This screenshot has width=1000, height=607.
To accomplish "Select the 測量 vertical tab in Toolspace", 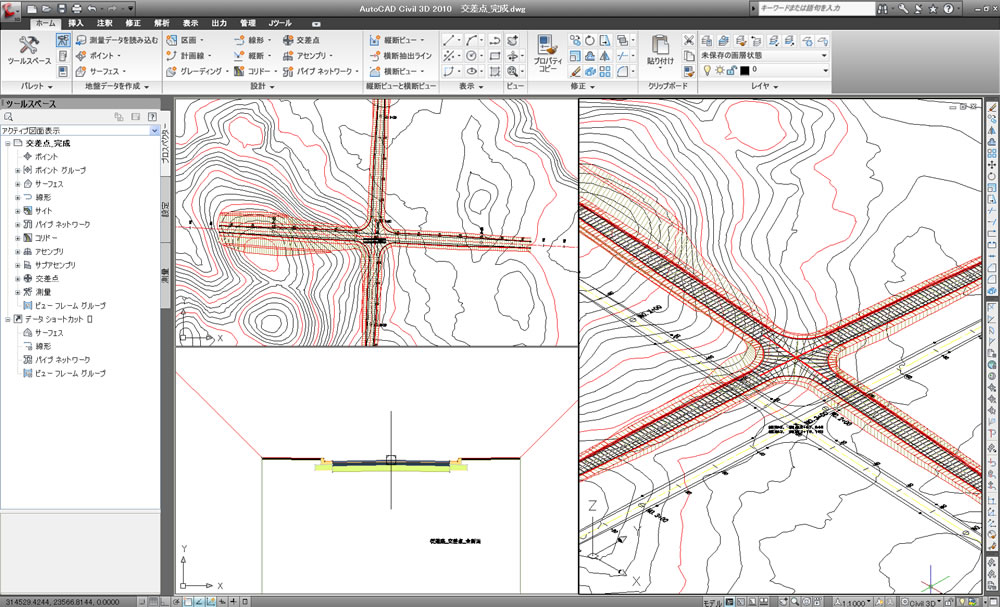I will [x=165, y=275].
